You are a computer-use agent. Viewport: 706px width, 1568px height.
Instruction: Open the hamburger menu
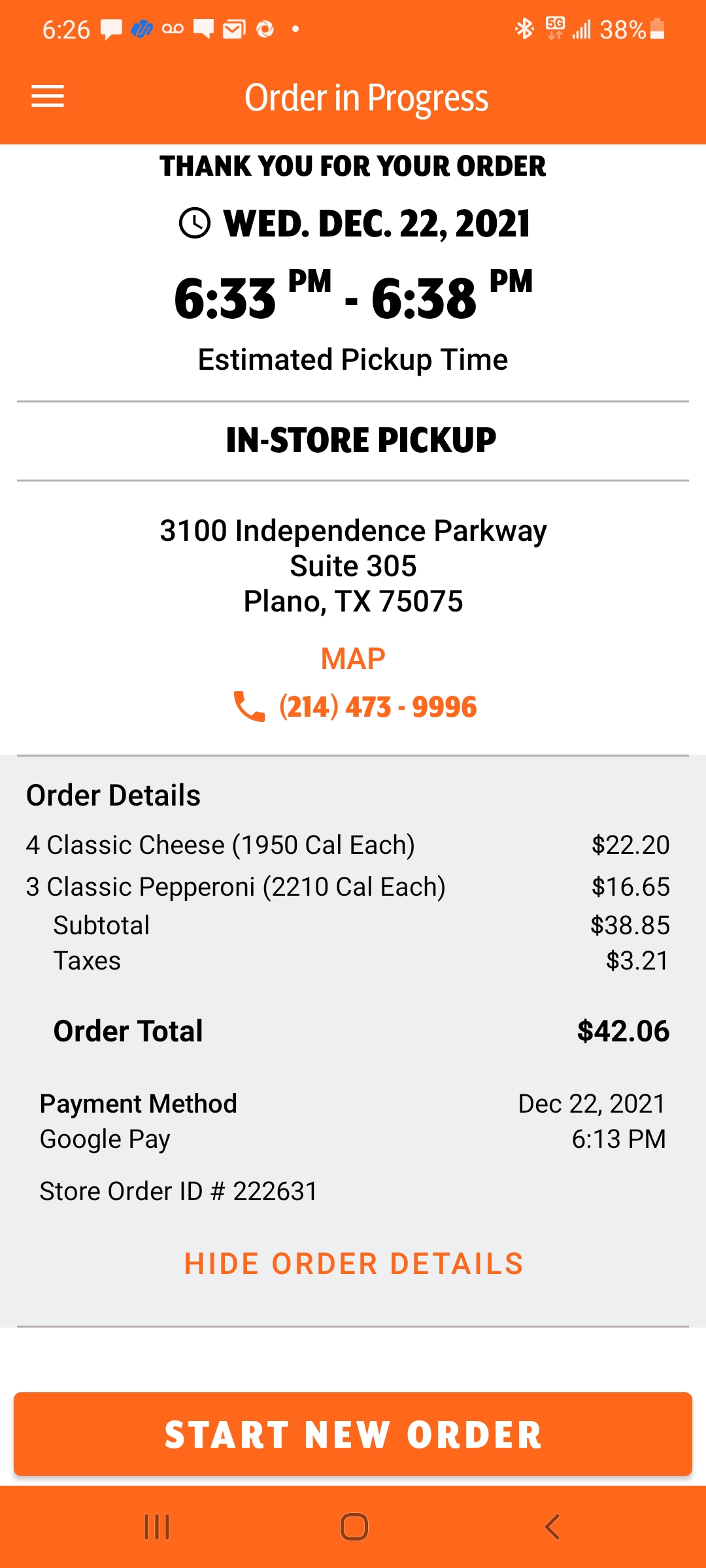[x=48, y=97]
